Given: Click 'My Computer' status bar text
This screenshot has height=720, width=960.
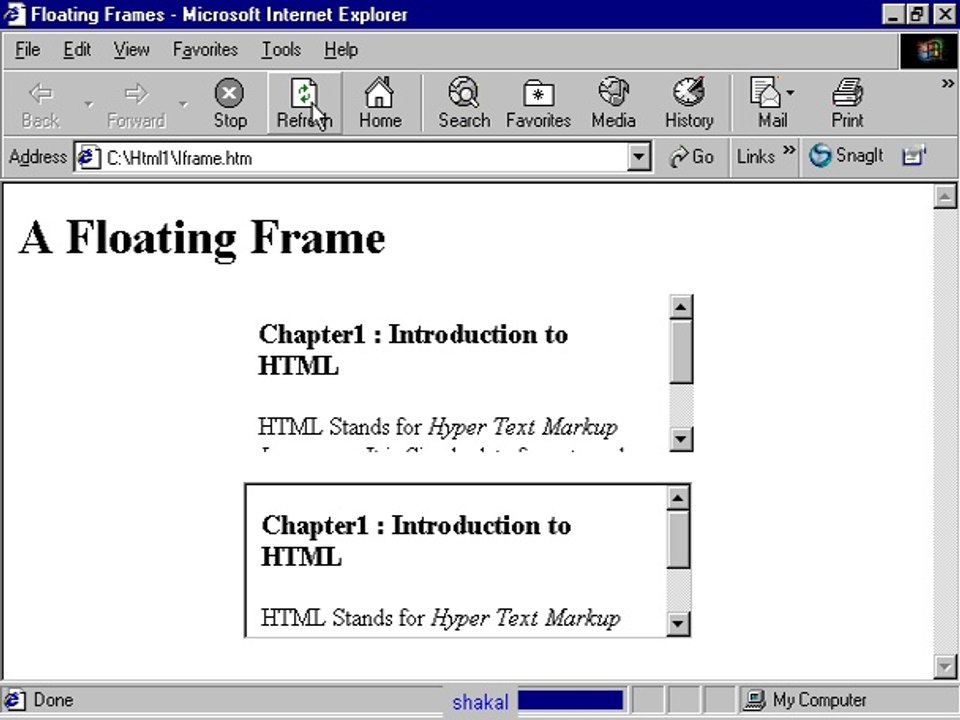Looking at the screenshot, I should tap(819, 700).
